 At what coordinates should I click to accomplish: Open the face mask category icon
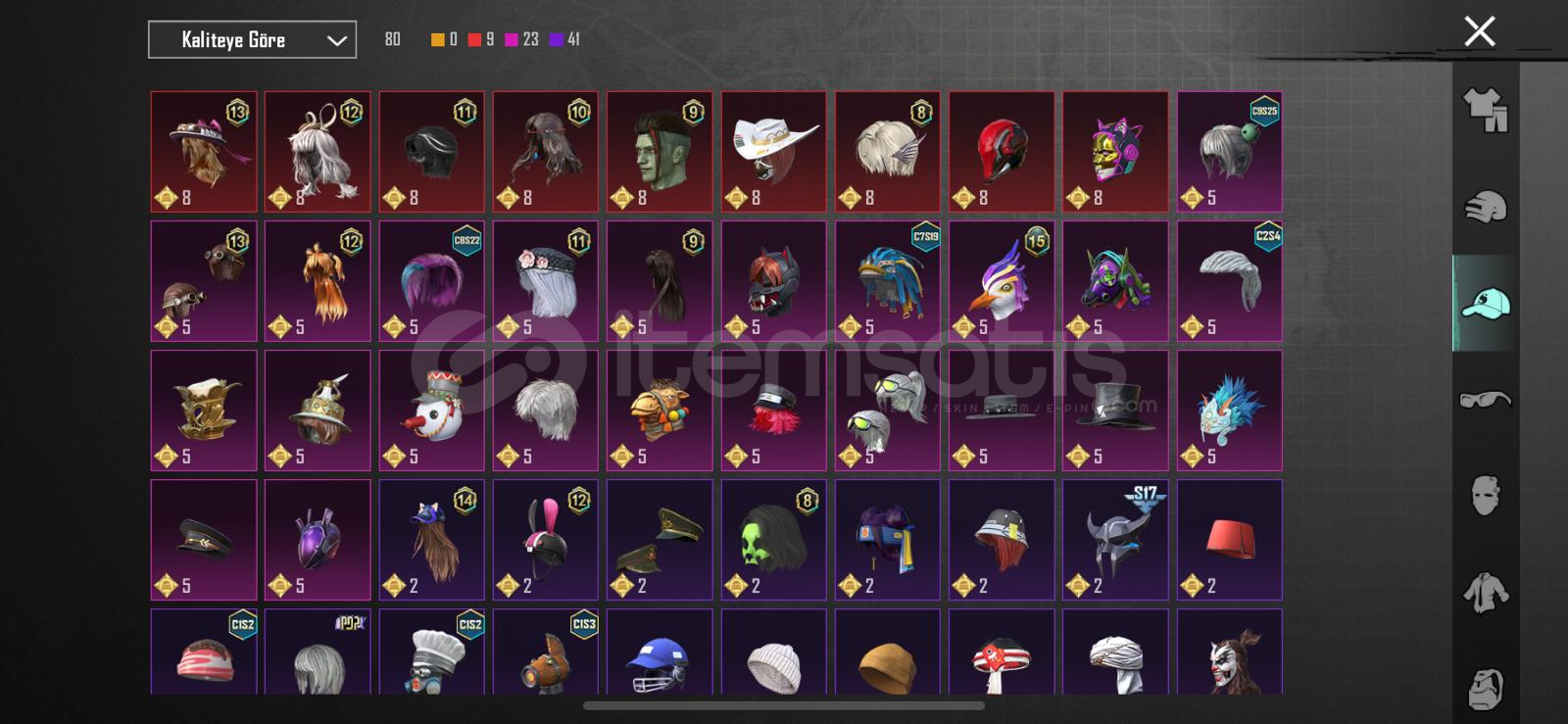click(x=1486, y=496)
